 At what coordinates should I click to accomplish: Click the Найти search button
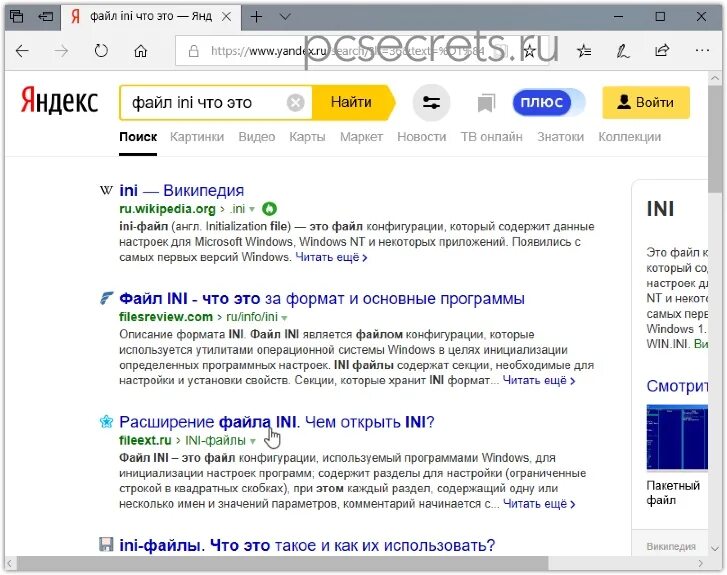pyautogui.click(x=352, y=102)
